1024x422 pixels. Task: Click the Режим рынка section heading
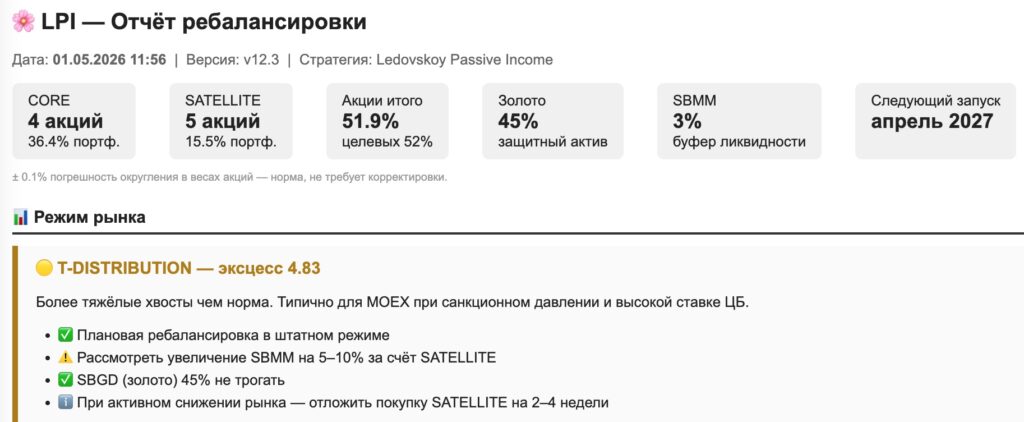[89, 218]
